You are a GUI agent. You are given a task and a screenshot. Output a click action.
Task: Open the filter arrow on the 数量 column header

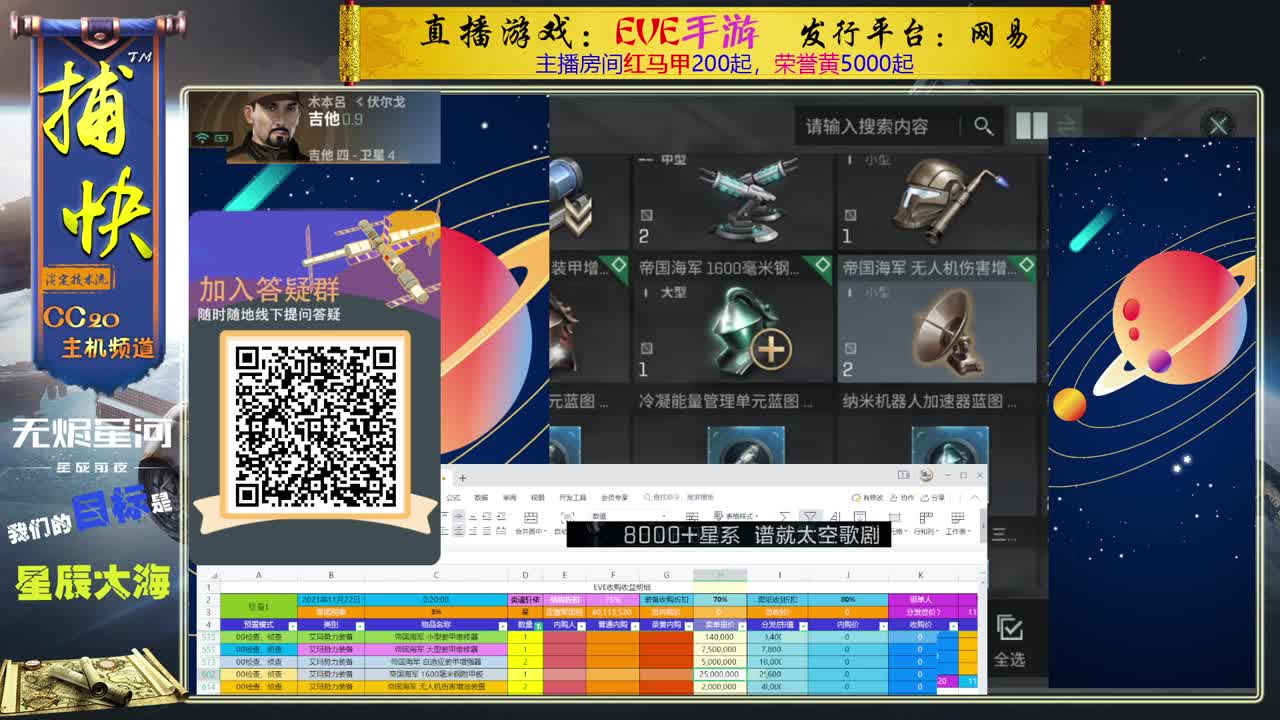pyautogui.click(x=538, y=625)
